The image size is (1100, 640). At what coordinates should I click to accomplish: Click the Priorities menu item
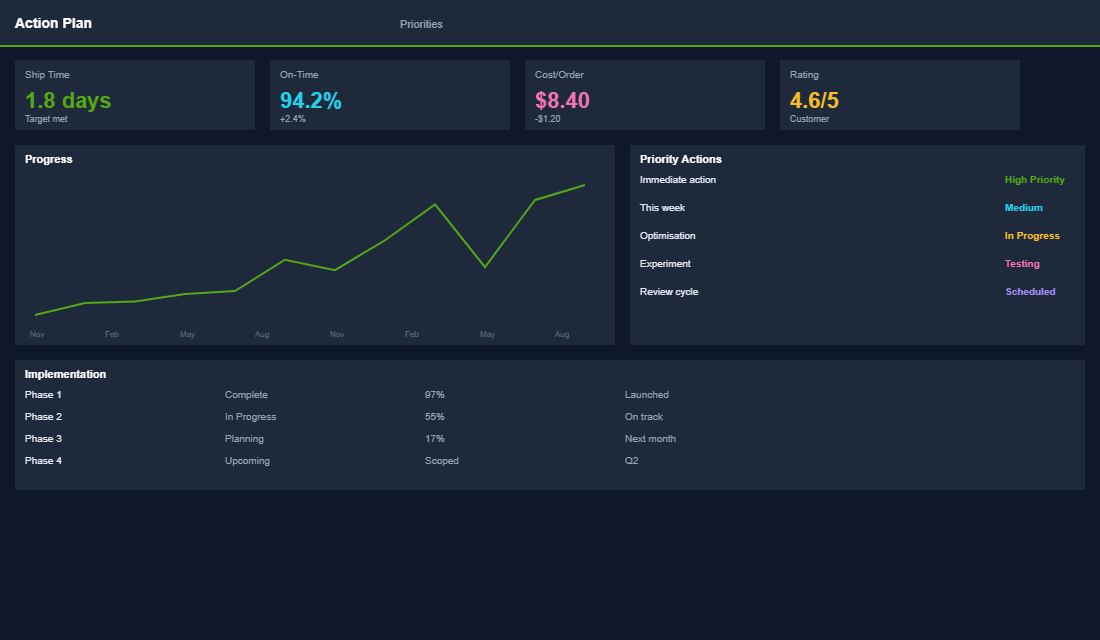[421, 23]
